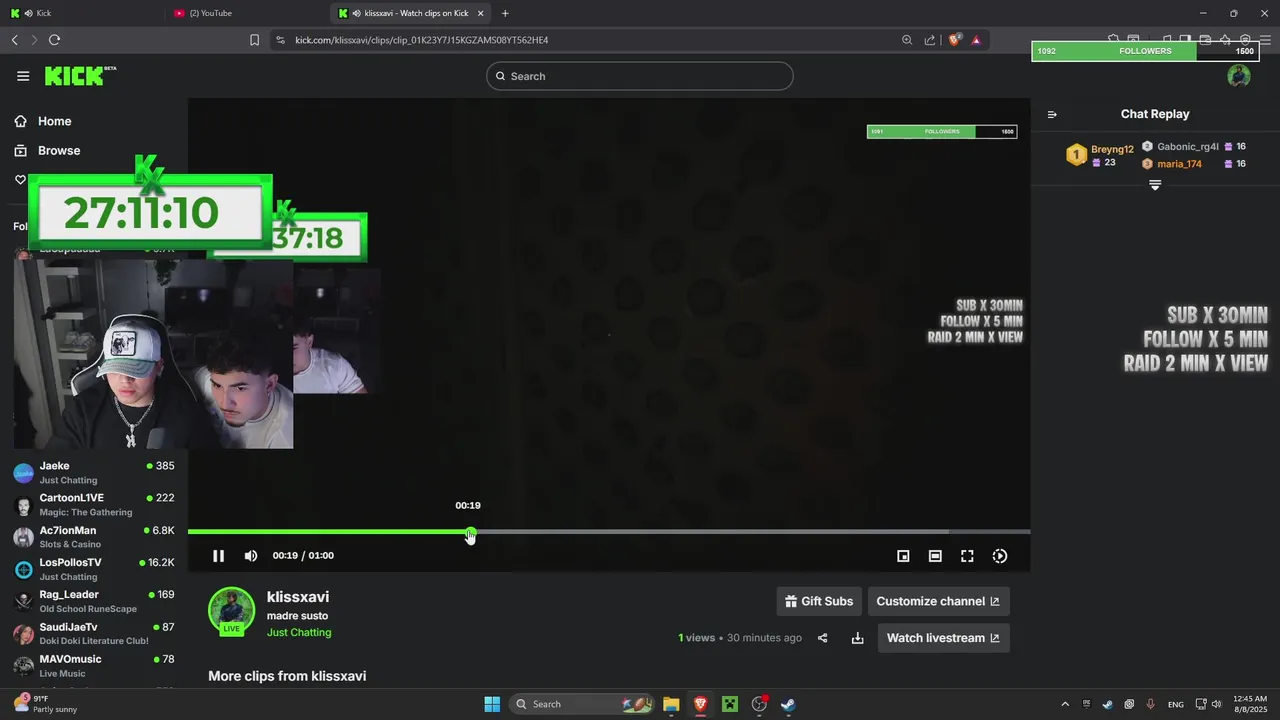Click maria_174 gifter name

tap(1179, 164)
